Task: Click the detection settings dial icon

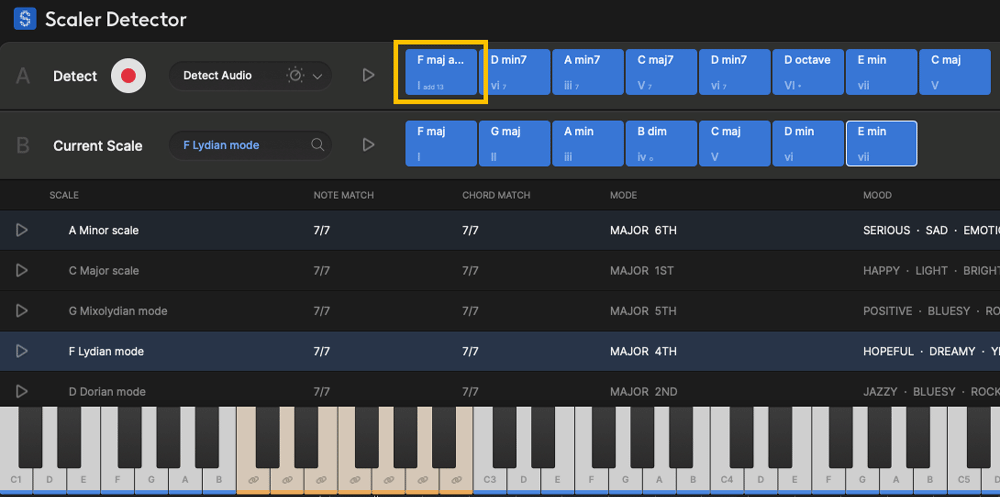Action: 295,76
